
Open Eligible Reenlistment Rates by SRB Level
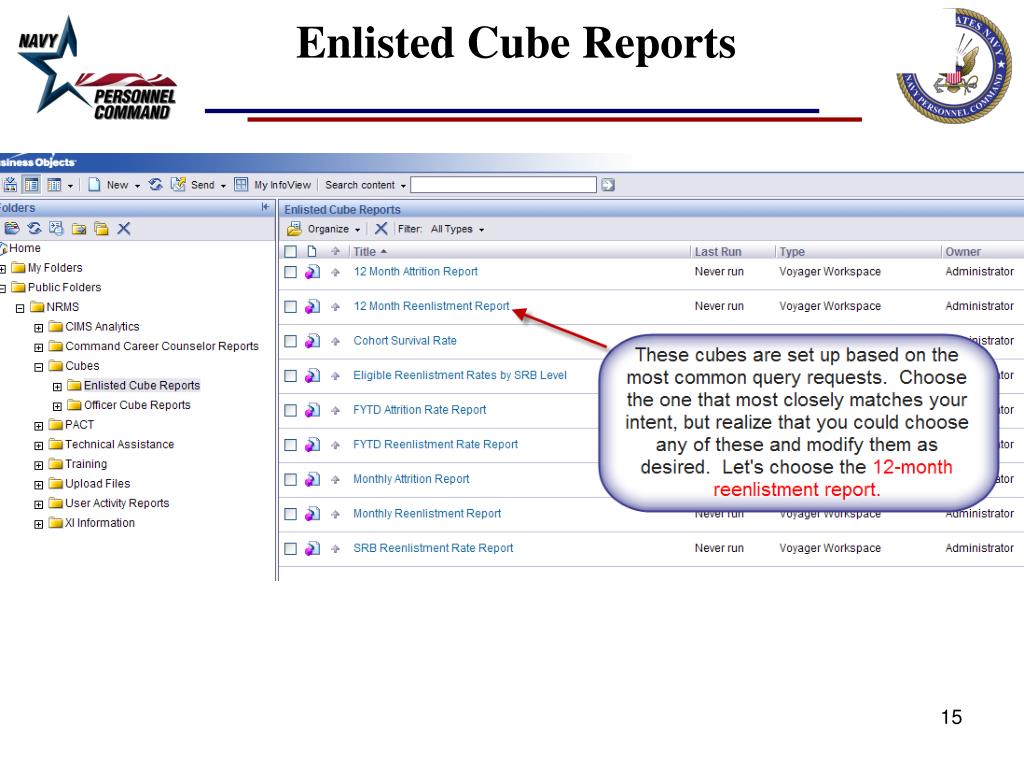[460, 376]
